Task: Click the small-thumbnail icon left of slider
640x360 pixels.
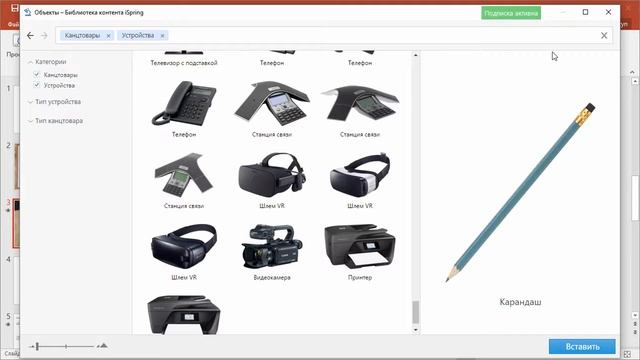Action: coord(31,347)
